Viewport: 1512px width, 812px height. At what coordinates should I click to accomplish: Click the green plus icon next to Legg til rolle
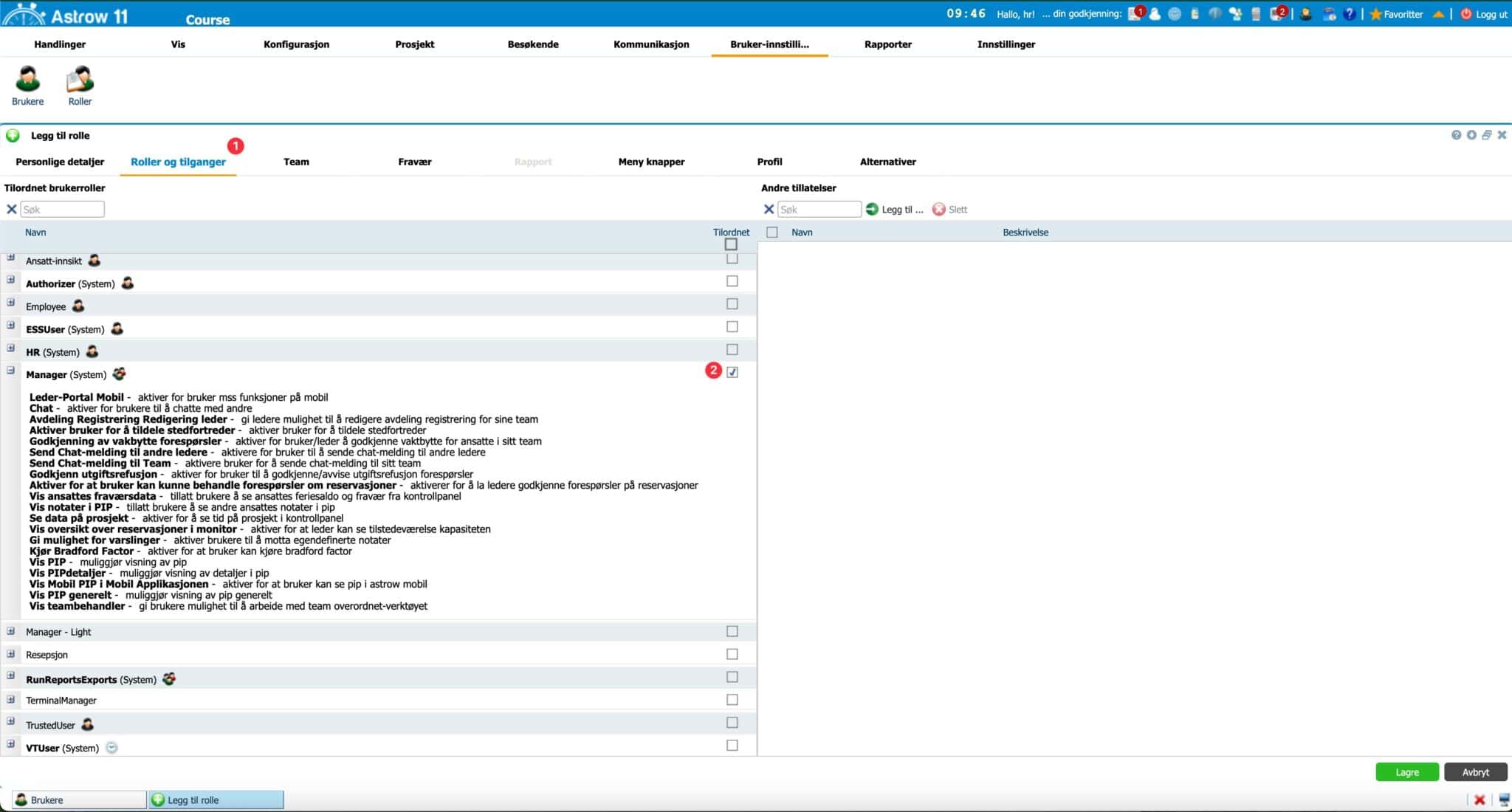pos(13,135)
